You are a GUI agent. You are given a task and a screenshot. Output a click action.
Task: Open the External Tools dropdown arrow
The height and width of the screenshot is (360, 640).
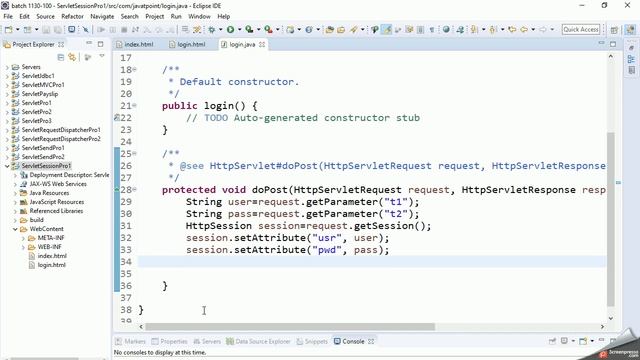click(278, 29)
